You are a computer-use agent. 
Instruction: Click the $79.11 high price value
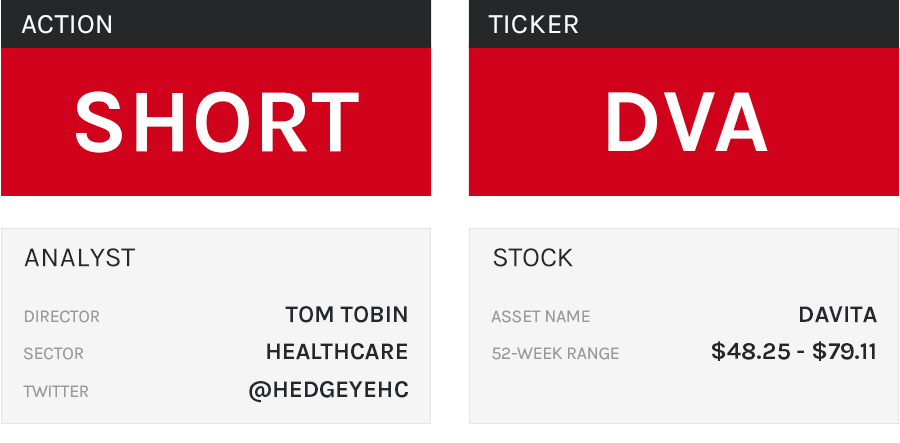[843, 352]
